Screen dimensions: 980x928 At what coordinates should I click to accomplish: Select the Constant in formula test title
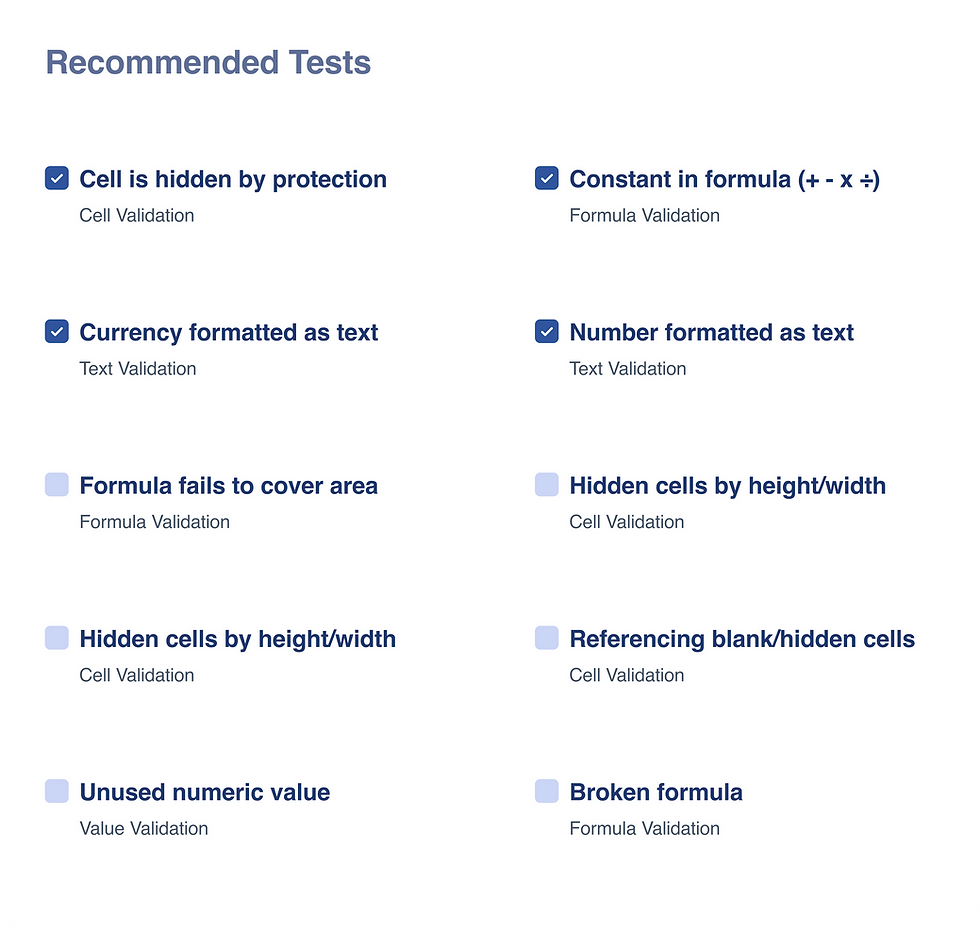(x=724, y=180)
